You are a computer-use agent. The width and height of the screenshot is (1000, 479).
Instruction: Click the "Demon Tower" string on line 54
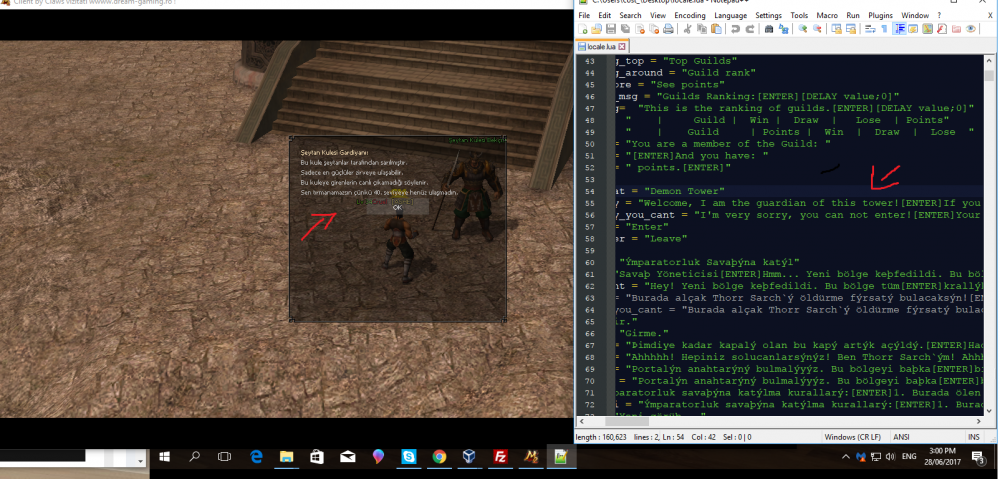click(683, 191)
